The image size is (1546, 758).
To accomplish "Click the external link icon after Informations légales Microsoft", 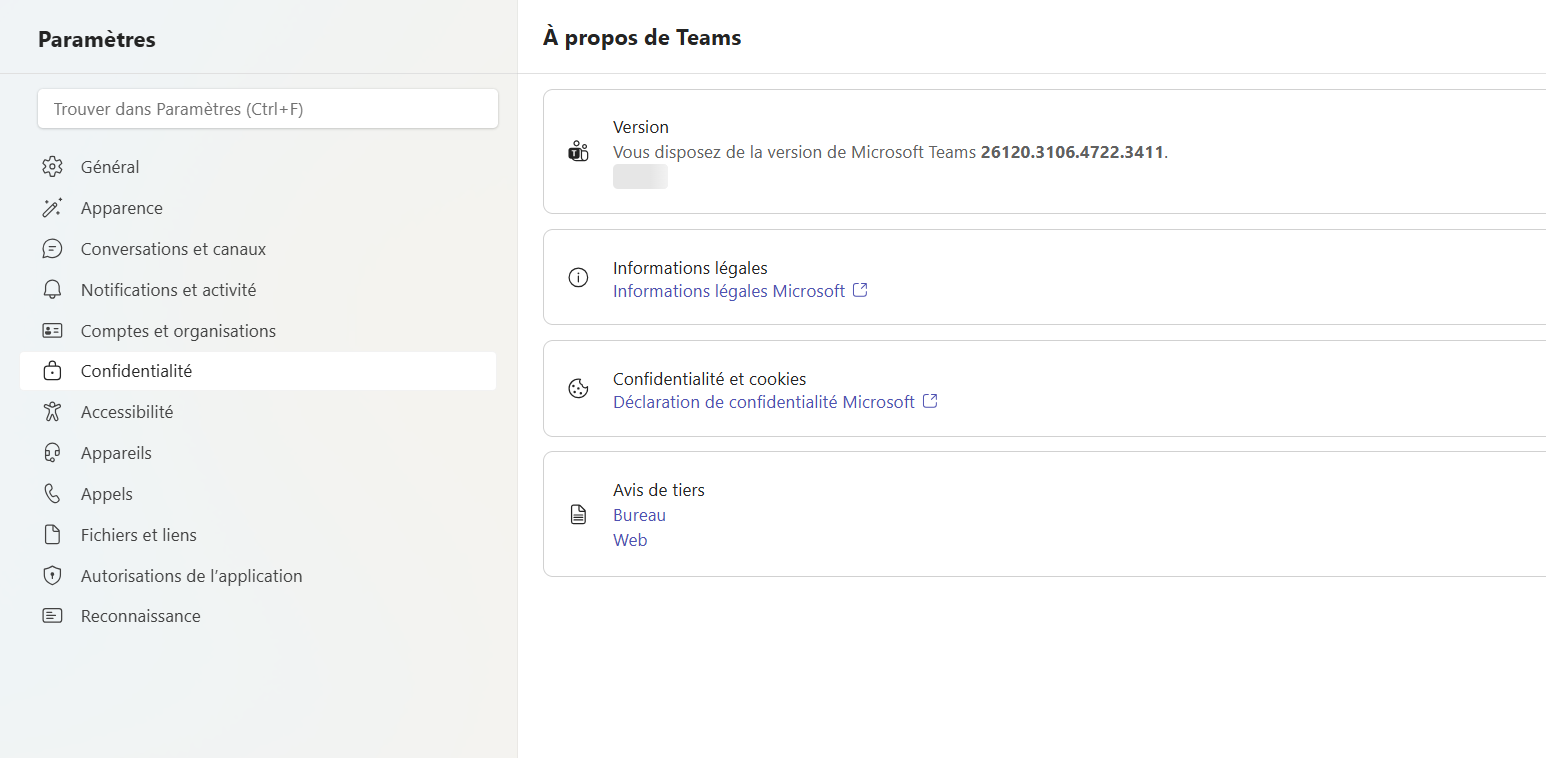I will click(x=860, y=291).
